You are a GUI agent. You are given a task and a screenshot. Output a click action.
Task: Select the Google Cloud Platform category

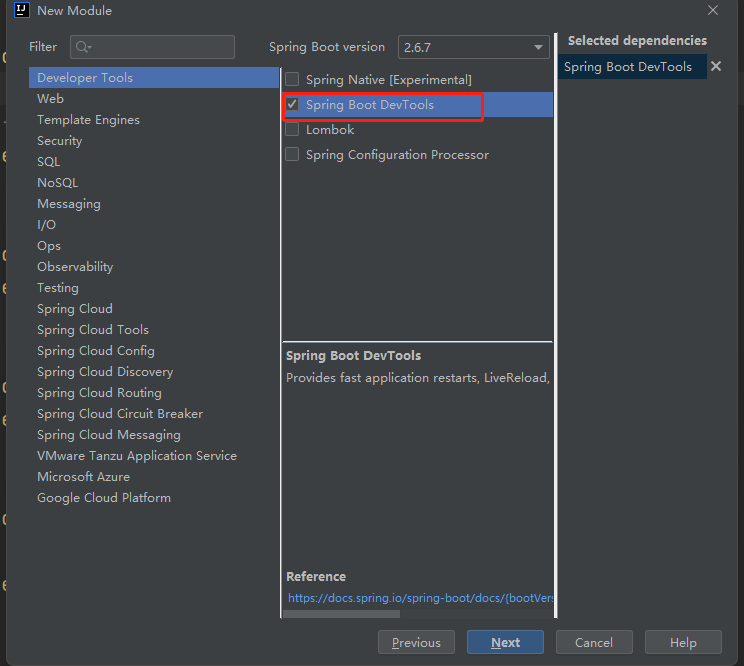[154, 498]
